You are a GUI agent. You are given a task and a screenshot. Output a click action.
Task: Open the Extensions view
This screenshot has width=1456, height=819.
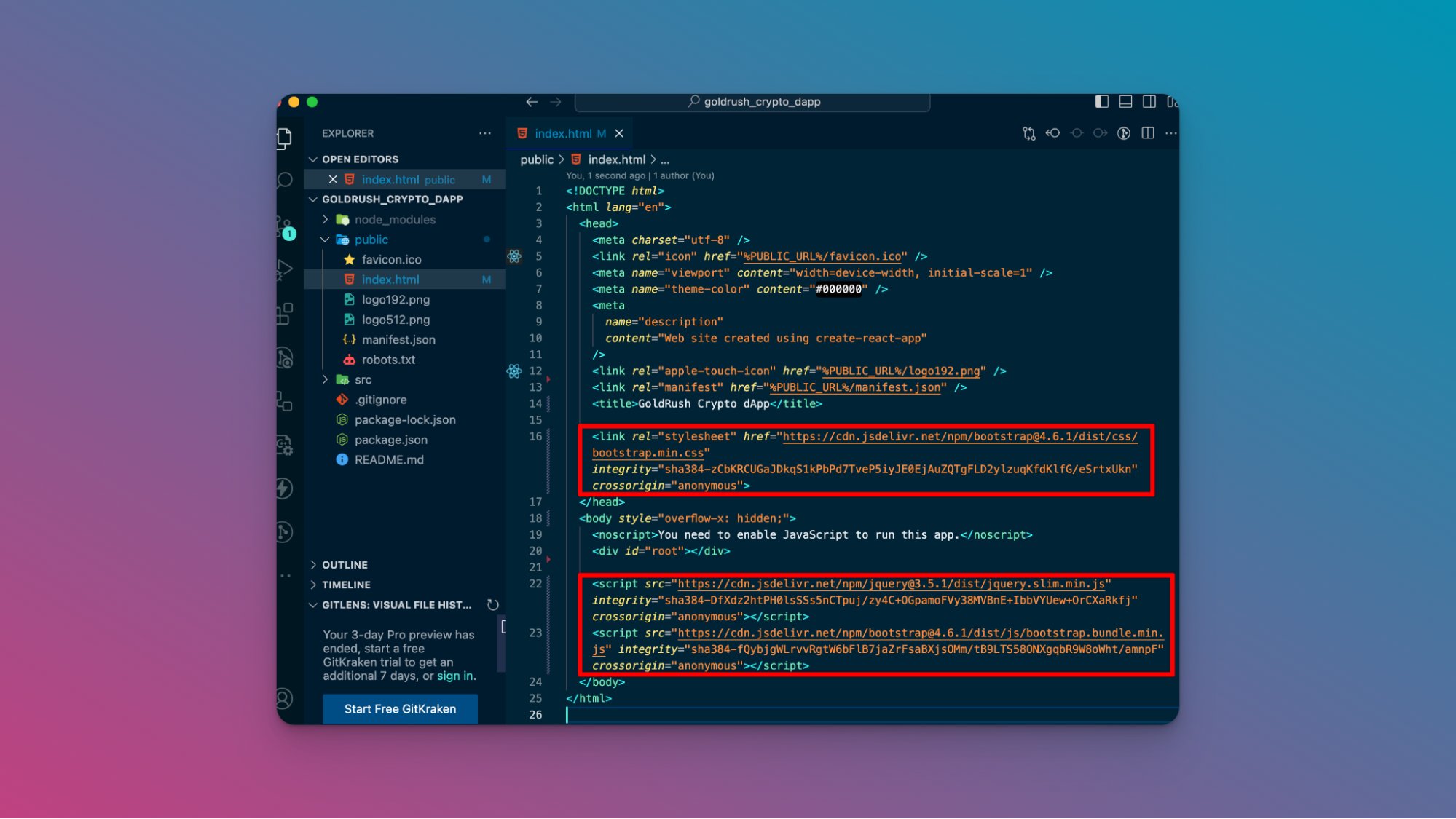click(x=285, y=314)
